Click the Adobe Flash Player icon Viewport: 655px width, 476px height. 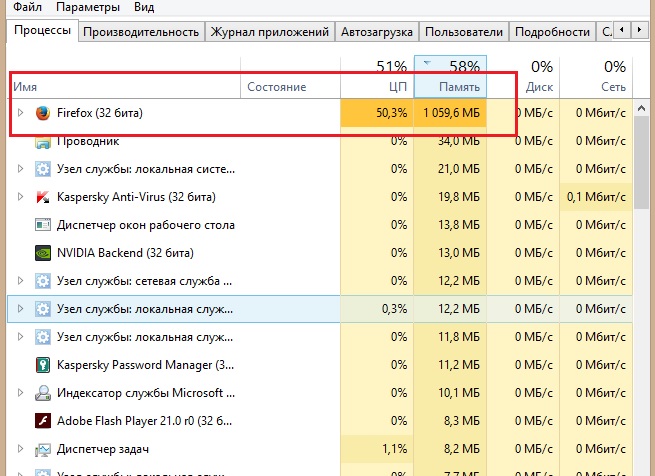tap(43, 421)
